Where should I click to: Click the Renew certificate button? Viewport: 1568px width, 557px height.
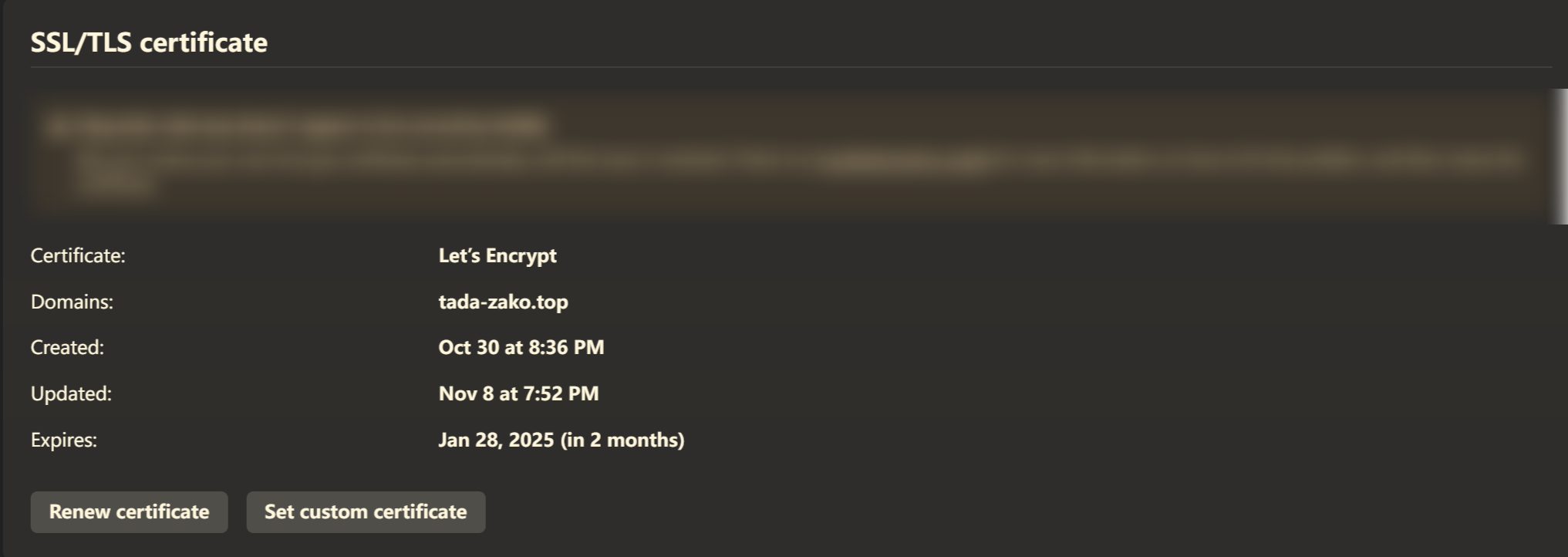pyautogui.click(x=129, y=512)
